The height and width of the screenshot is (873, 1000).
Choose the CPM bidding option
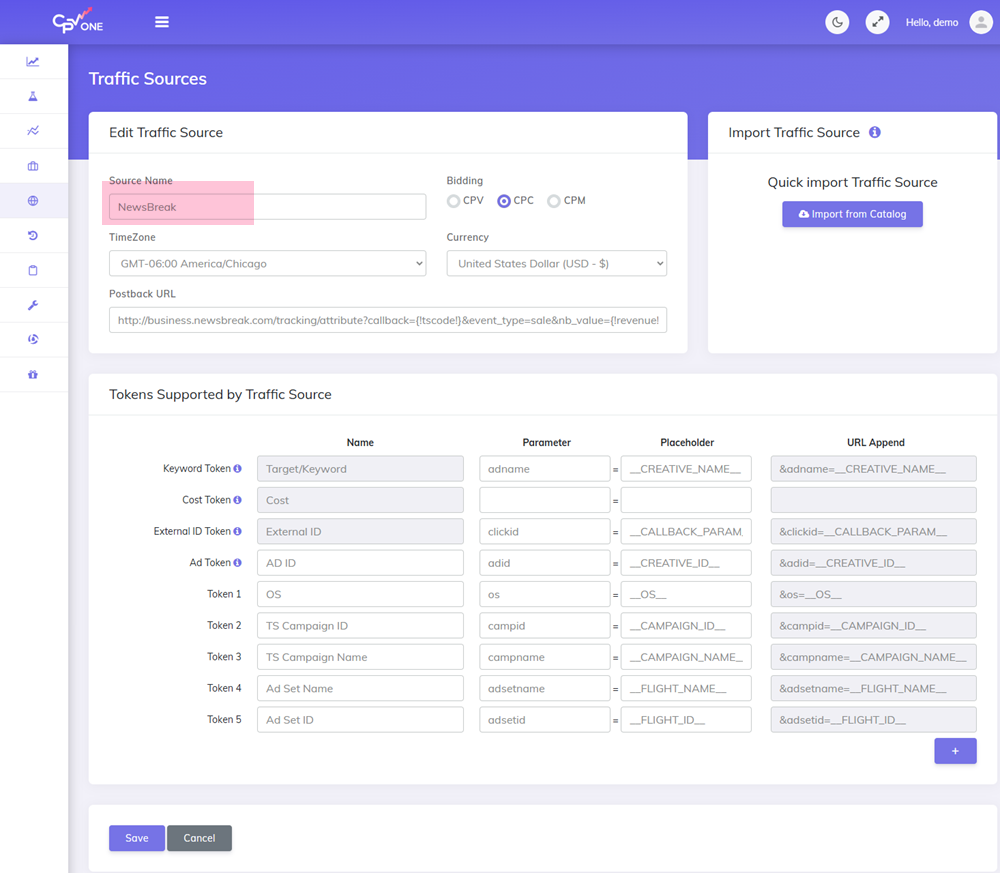[x=554, y=201]
